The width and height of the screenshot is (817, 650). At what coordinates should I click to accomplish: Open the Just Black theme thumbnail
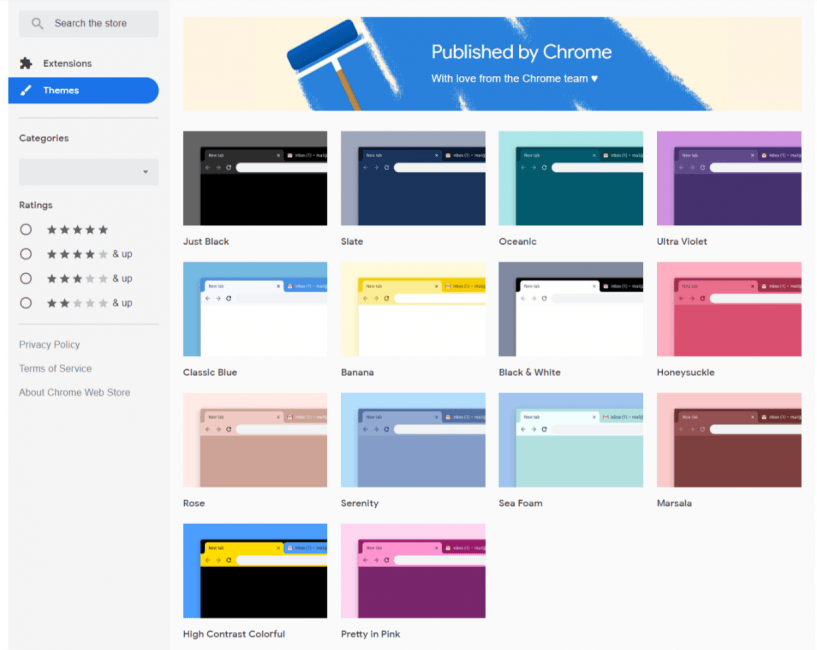tap(255, 178)
